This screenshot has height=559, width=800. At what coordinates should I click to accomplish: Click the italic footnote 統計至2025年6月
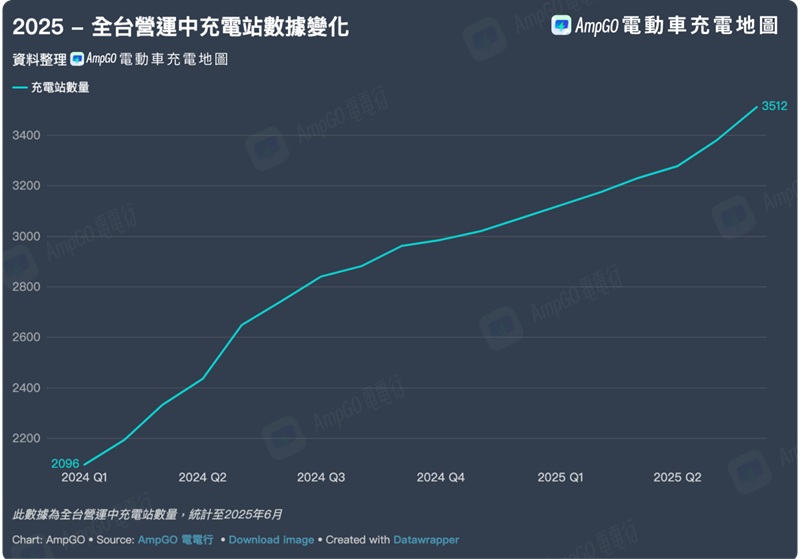coord(234,515)
